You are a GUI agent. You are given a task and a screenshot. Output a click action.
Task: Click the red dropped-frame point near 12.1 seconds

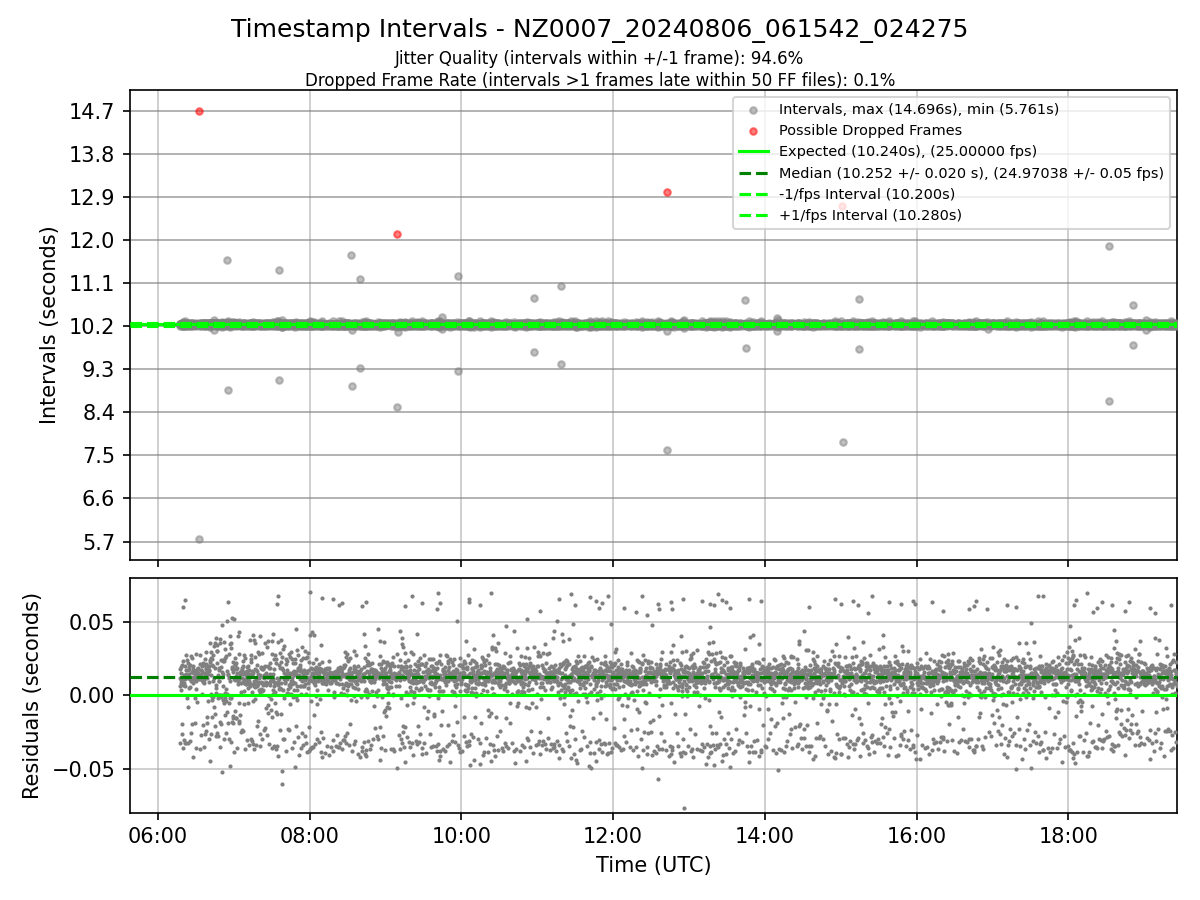(x=397, y=234)
